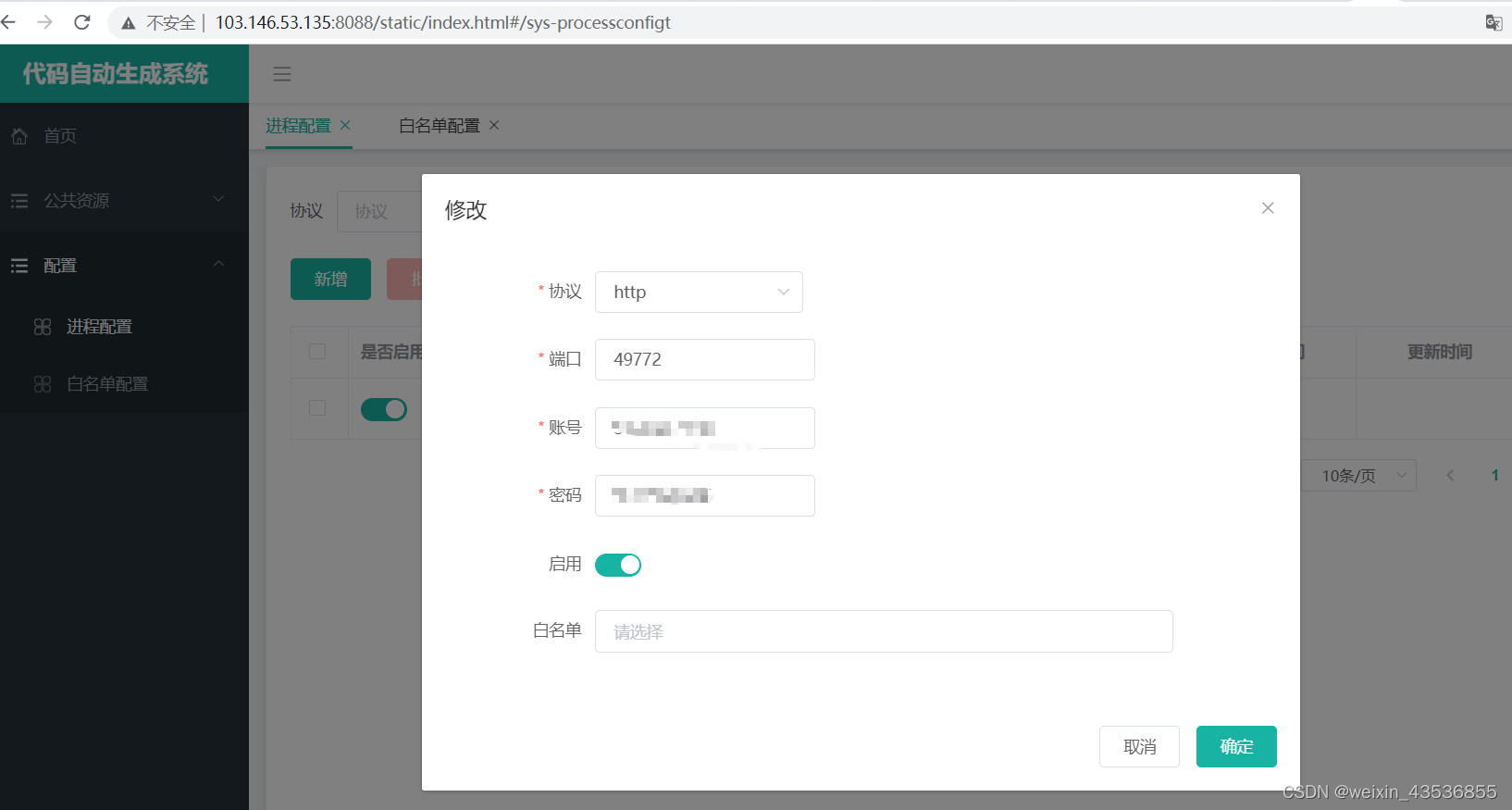Reload the page with refresh icon
Image resolution: width=1512 pixels, height=810 pixels.
click(82, 22)
